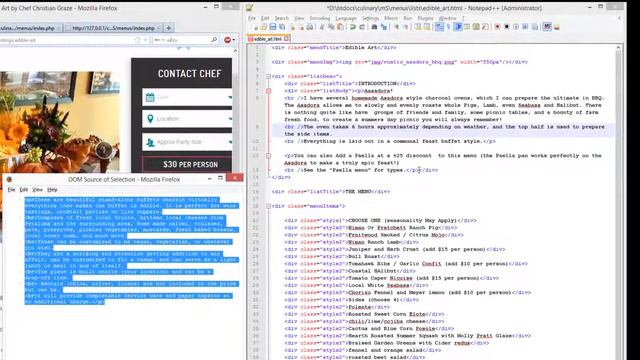Undo with the green Undo arrow icon
Screen dimensions: 640x360
pos(352,27)
